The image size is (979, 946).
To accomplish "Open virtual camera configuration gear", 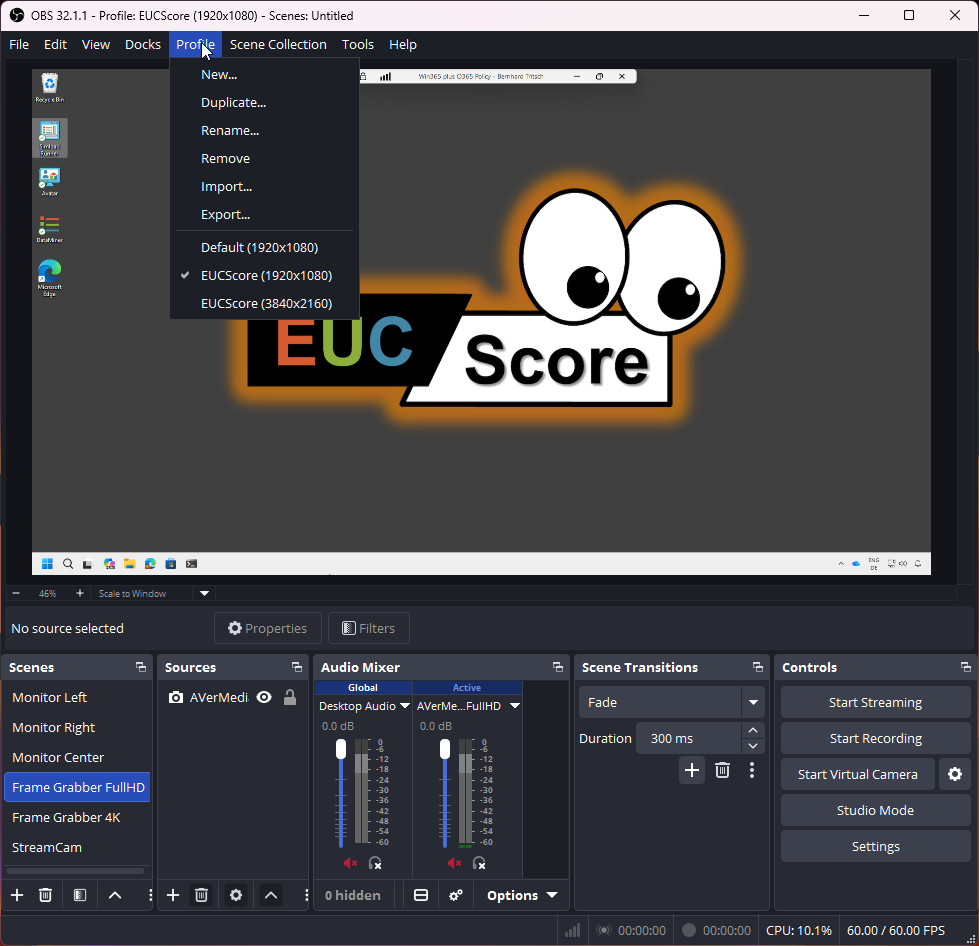I will tap(955, 774).
